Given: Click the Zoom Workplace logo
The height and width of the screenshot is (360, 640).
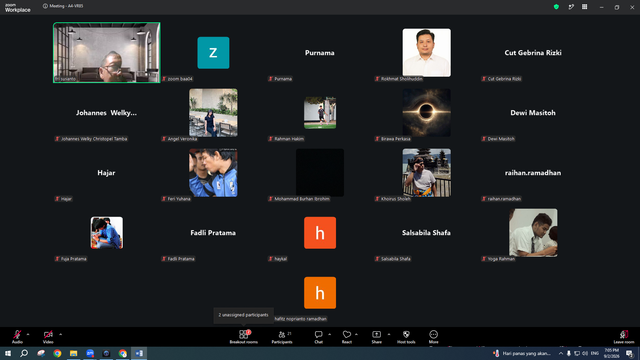Looking at the screenshot, I should (18, 8).
